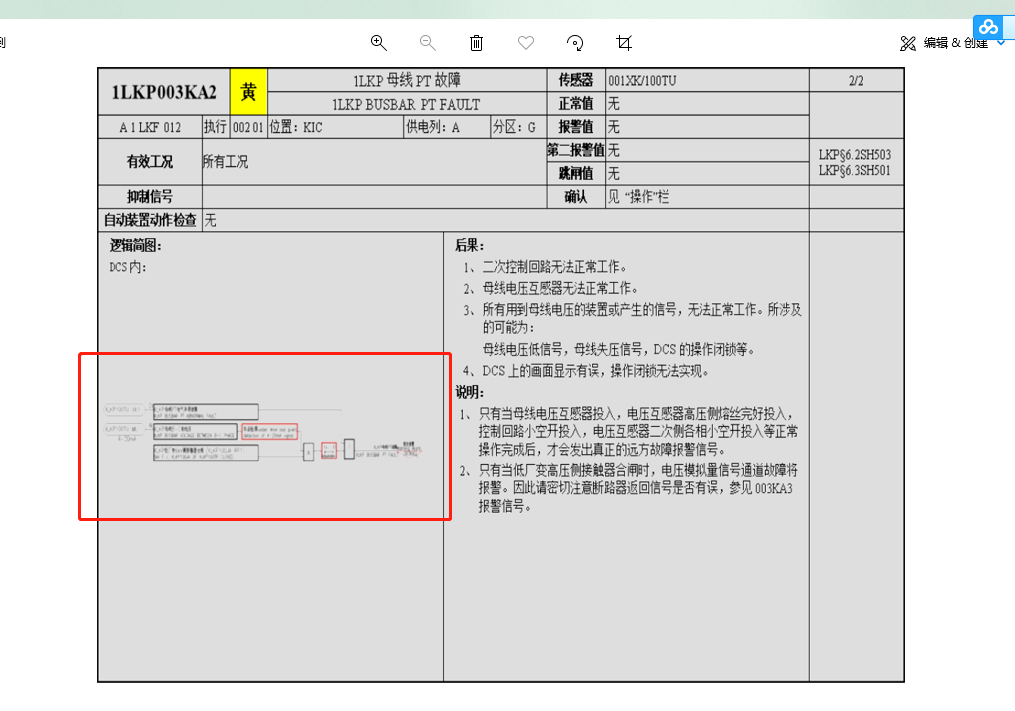Toggle the heart favorite icon
This screenshot has width=1015, height=711.
point(526,42)
